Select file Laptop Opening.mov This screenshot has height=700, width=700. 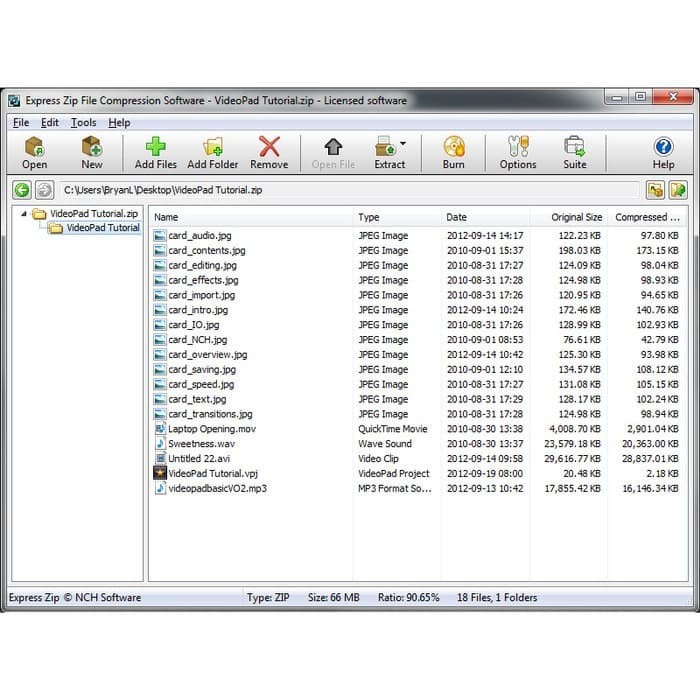pos(212,429)
